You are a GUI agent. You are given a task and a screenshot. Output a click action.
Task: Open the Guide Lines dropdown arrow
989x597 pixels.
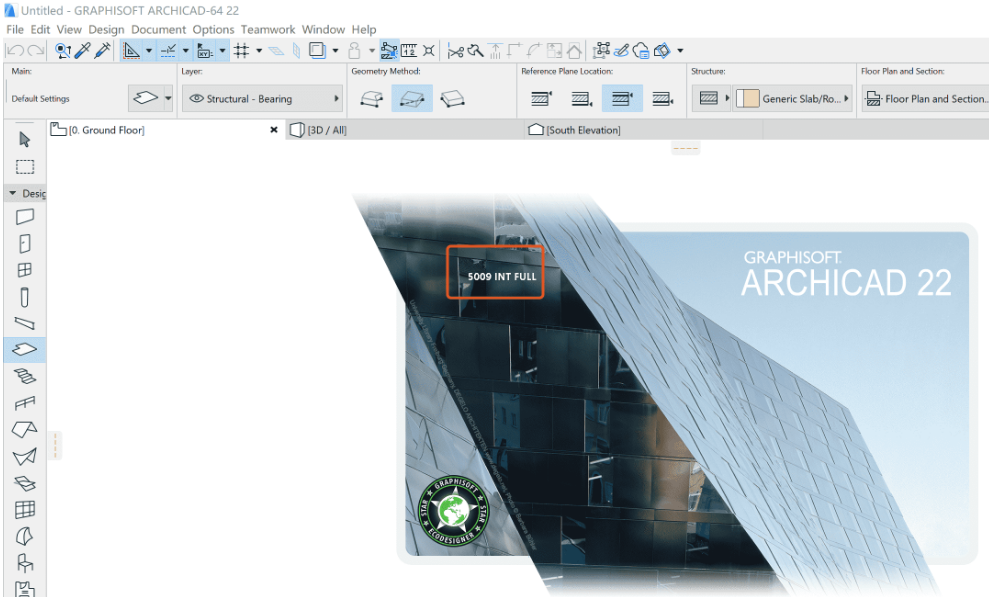[149, 50]
